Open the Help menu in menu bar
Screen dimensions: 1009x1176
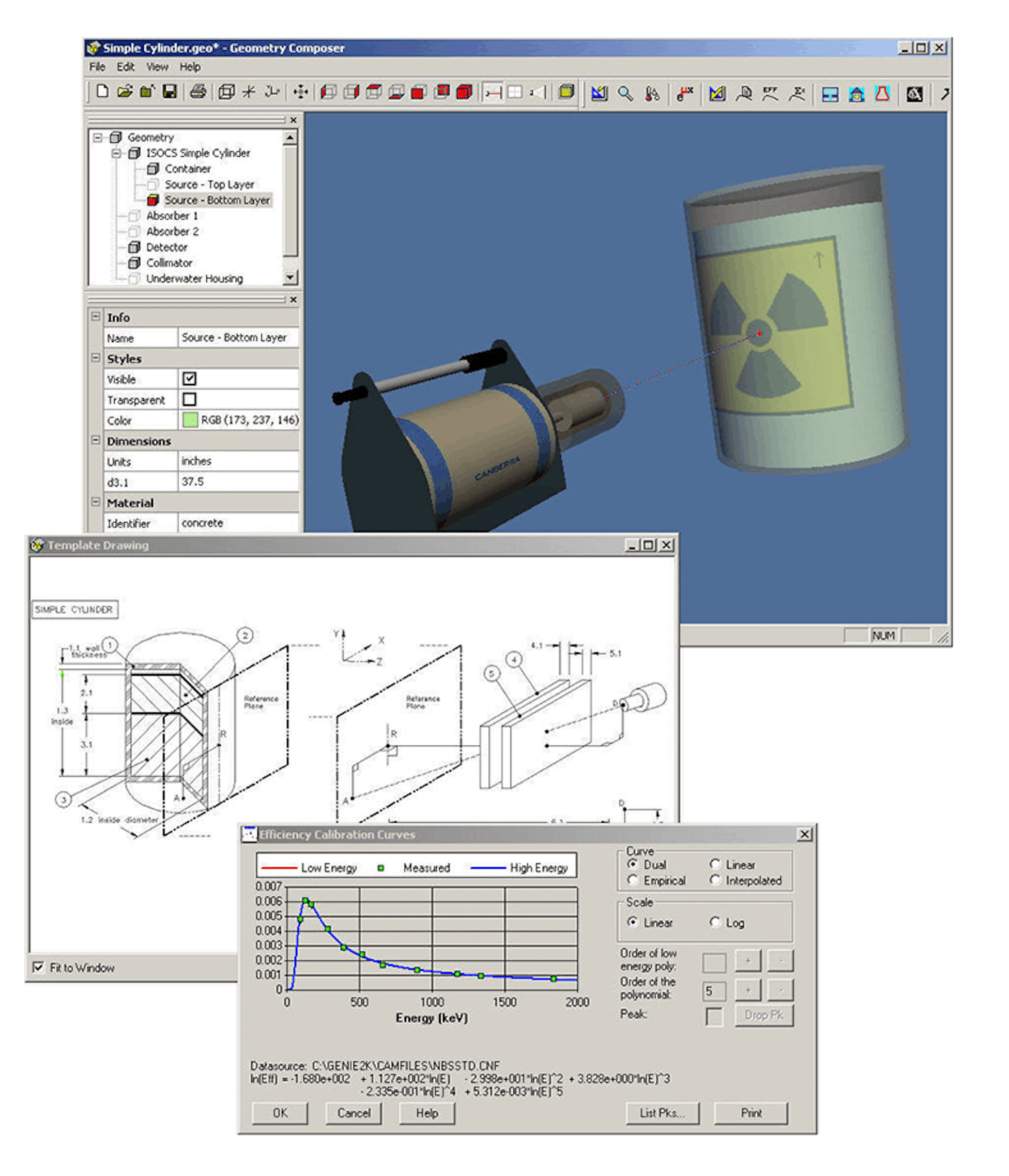[190, 67]
